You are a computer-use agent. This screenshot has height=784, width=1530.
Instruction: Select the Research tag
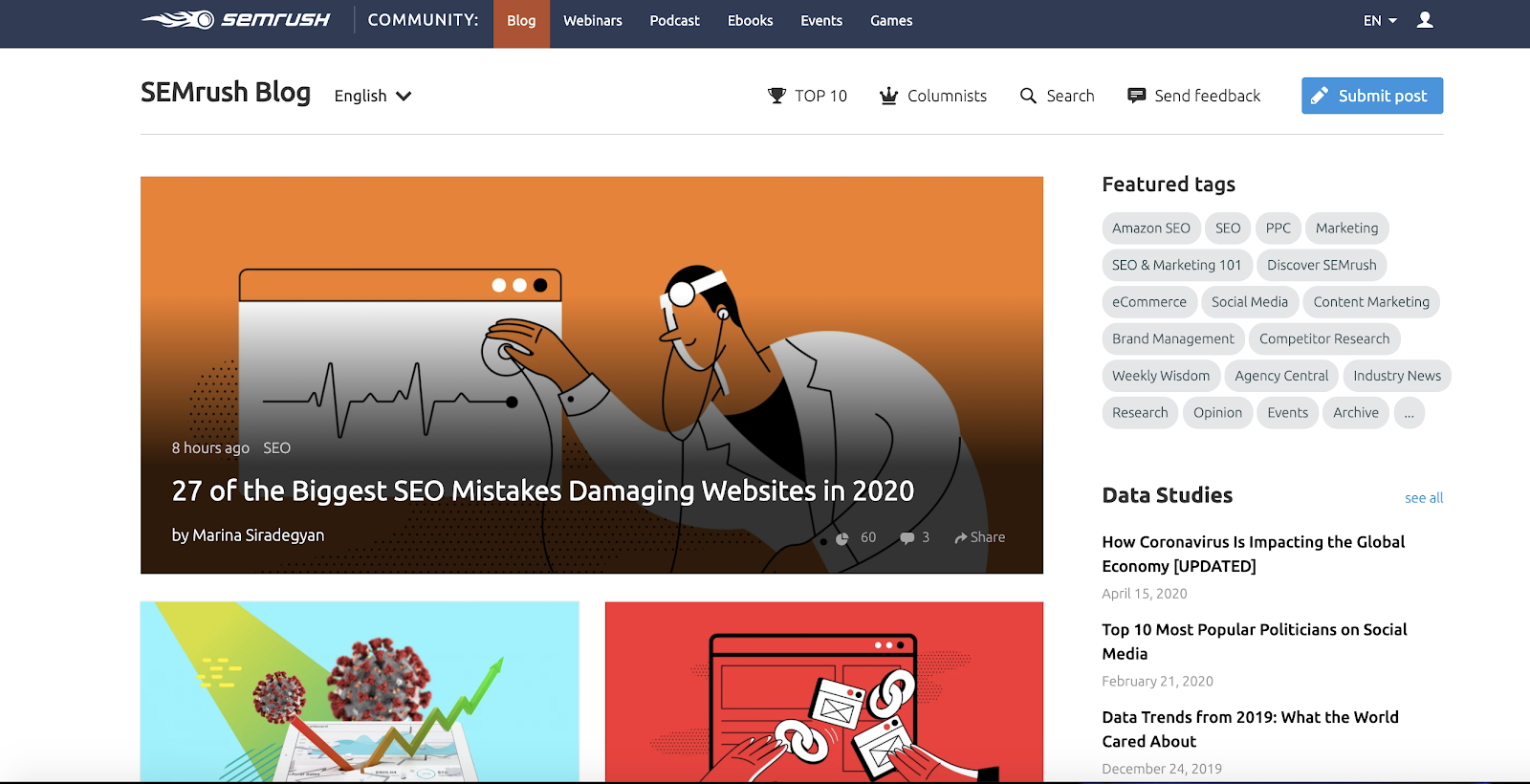1140,413
